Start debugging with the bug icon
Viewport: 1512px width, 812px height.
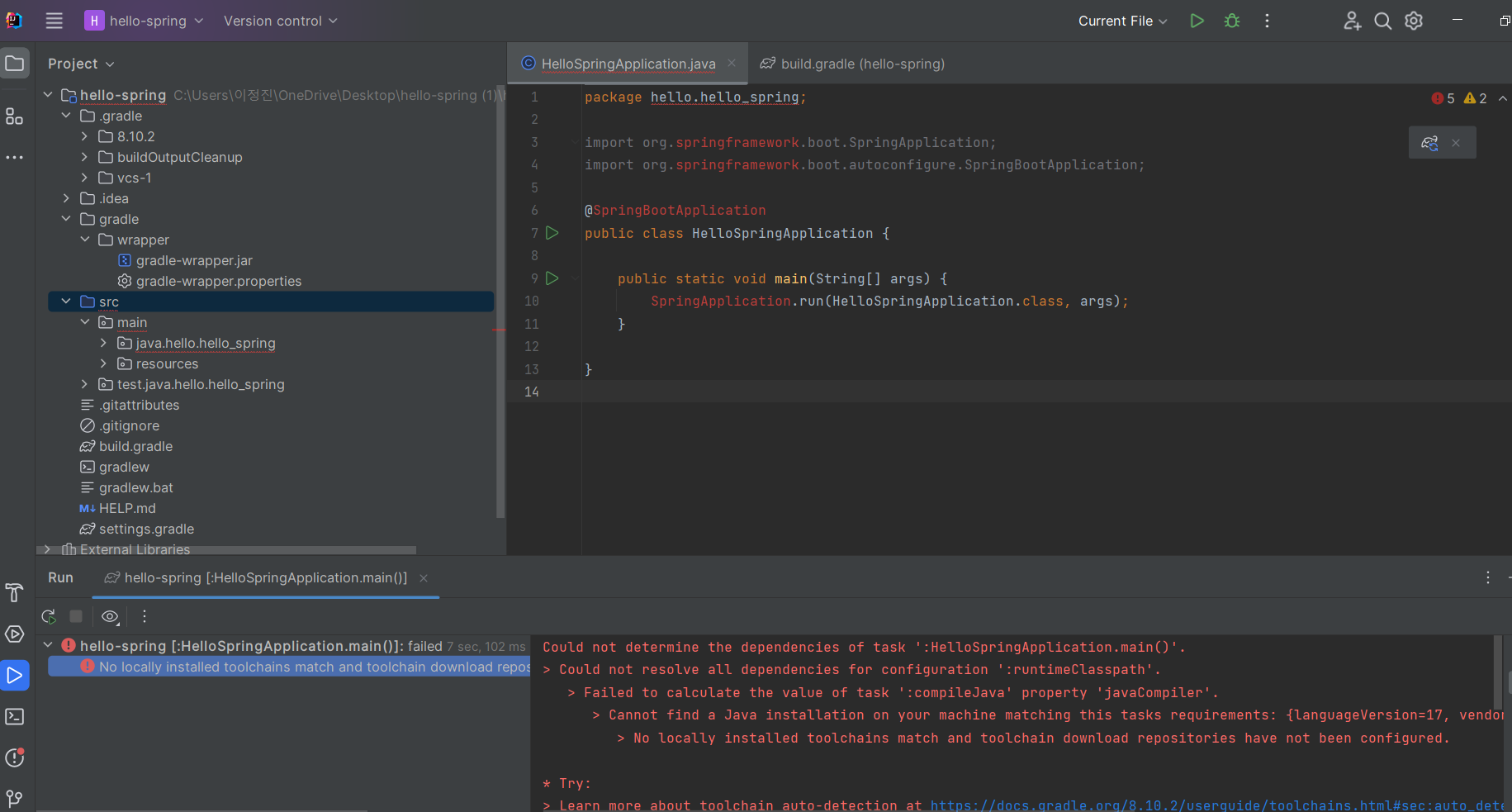click(1232, 21)
